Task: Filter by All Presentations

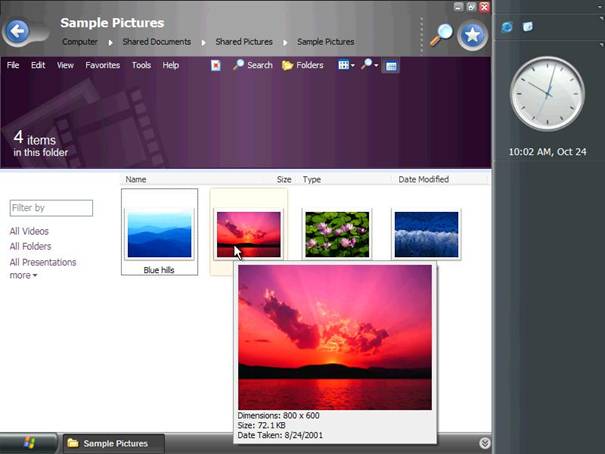Action: click(x=43, y=262)
